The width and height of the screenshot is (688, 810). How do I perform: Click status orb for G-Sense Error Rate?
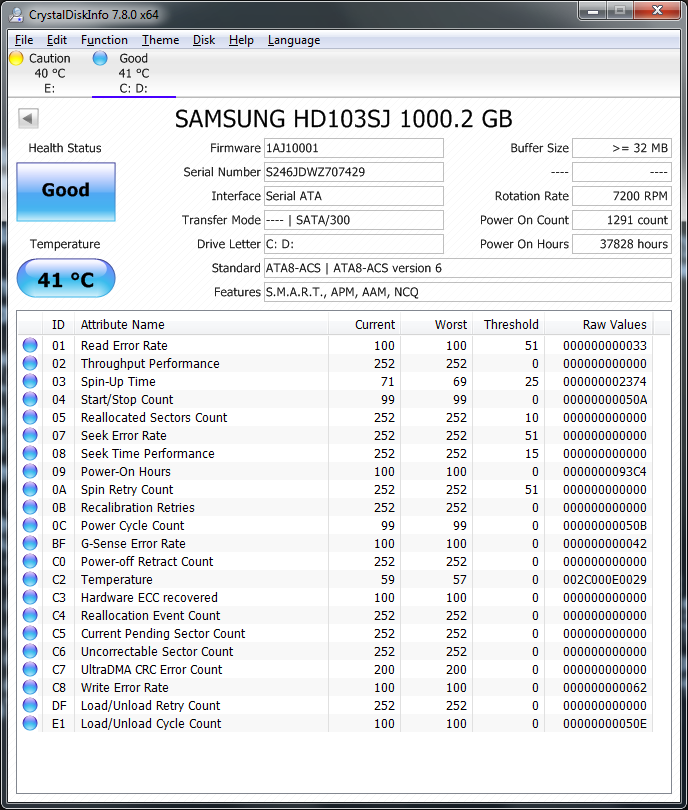(x=30, y=543)
